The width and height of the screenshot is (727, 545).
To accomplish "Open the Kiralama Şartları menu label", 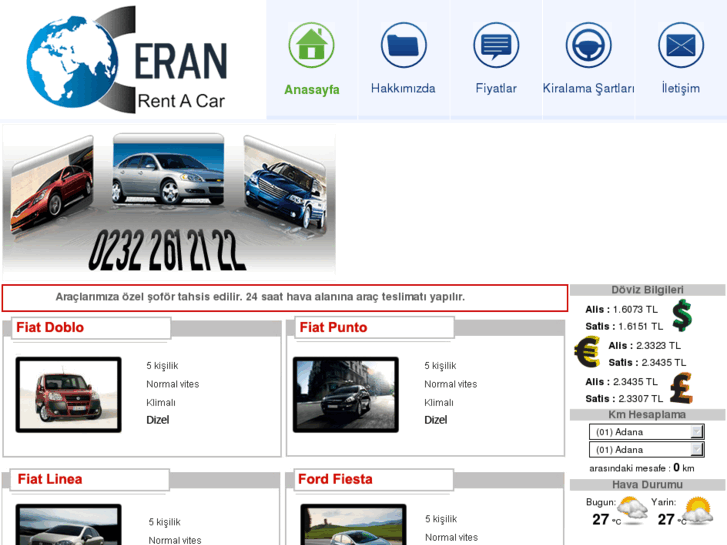I will (588, 88).
